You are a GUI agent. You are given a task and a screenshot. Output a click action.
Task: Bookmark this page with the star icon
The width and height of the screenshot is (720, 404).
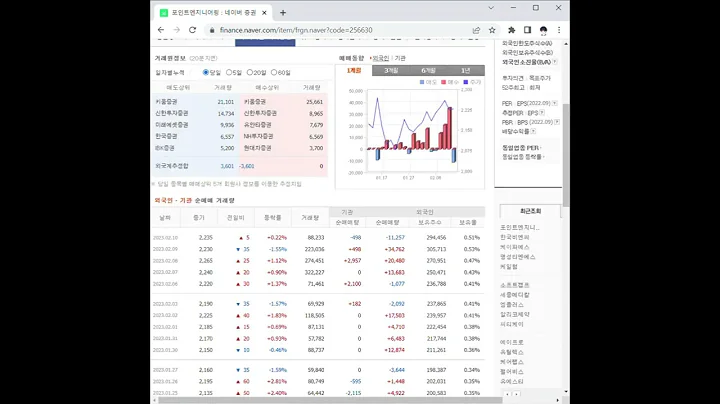pyautogui.click(x=492, y=30)
